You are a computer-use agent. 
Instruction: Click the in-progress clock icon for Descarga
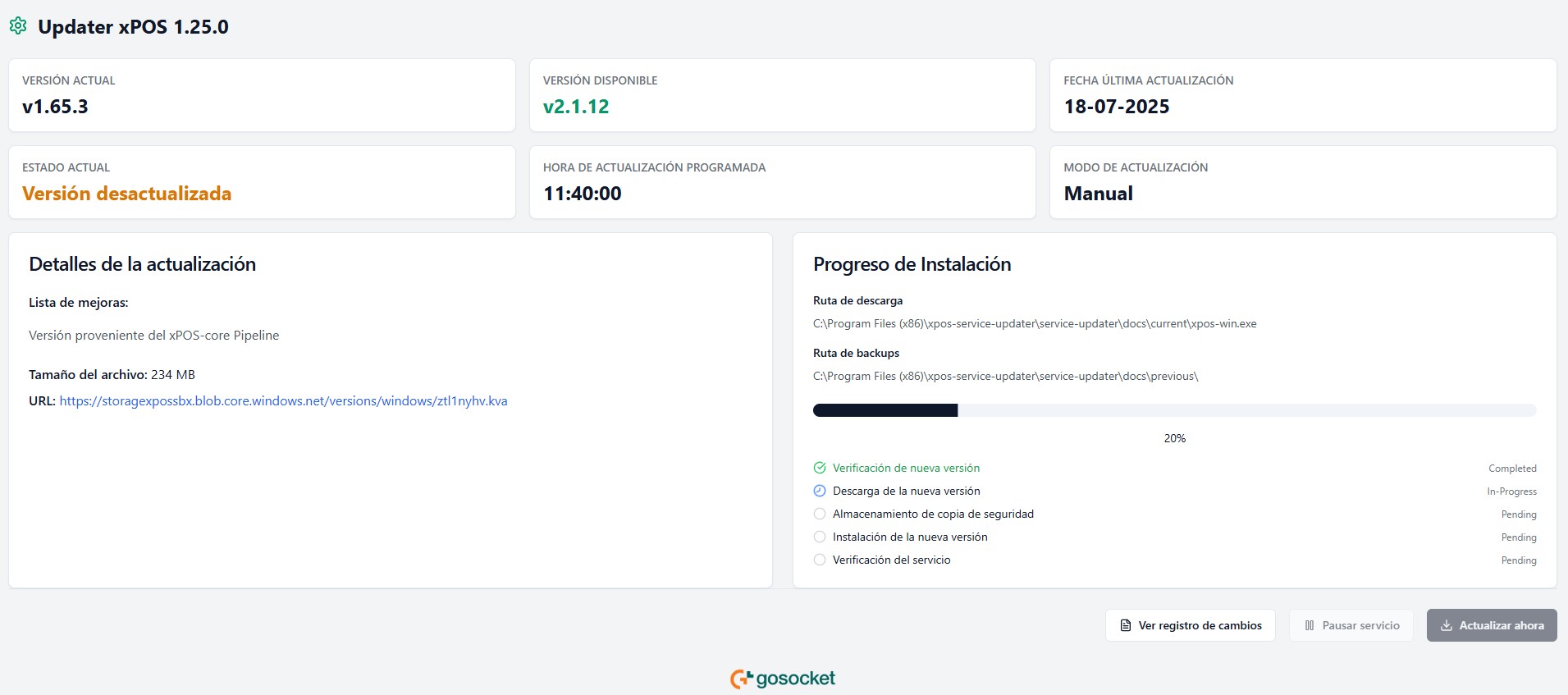(x=820, y=491)
